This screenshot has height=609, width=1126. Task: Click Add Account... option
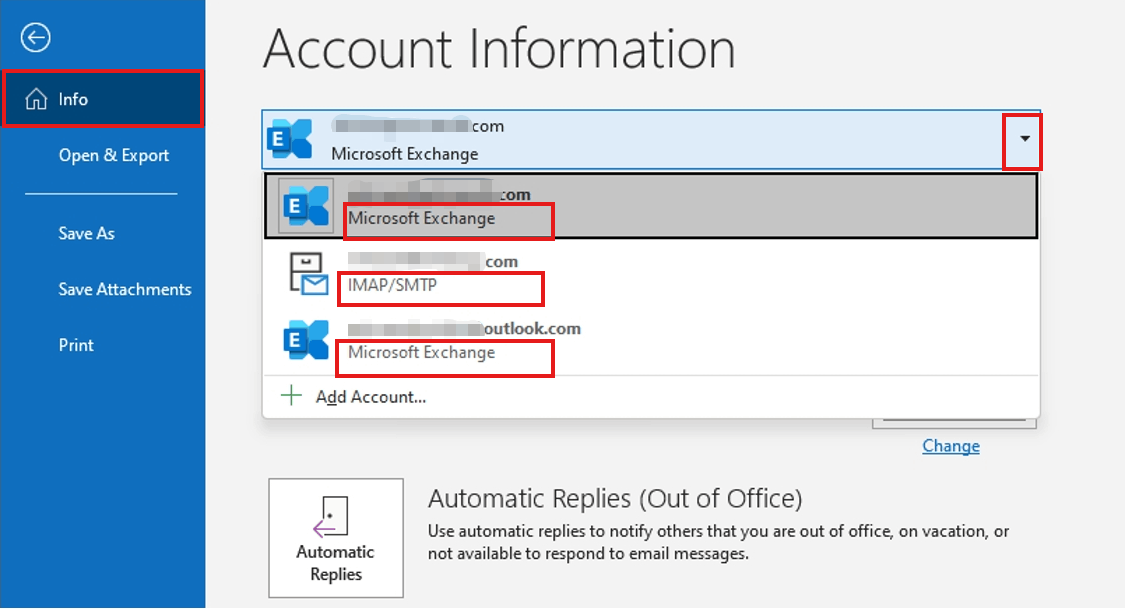click(x=371, y=397)
